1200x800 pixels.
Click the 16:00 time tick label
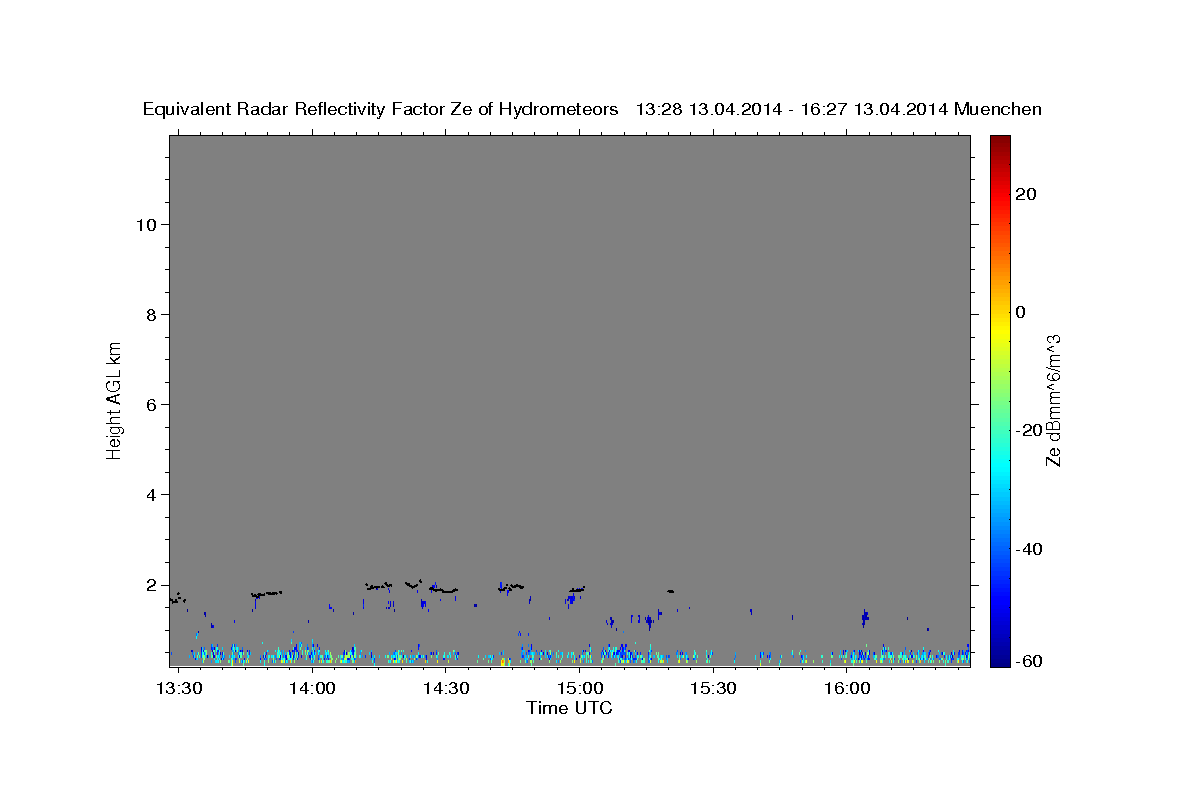846,688
